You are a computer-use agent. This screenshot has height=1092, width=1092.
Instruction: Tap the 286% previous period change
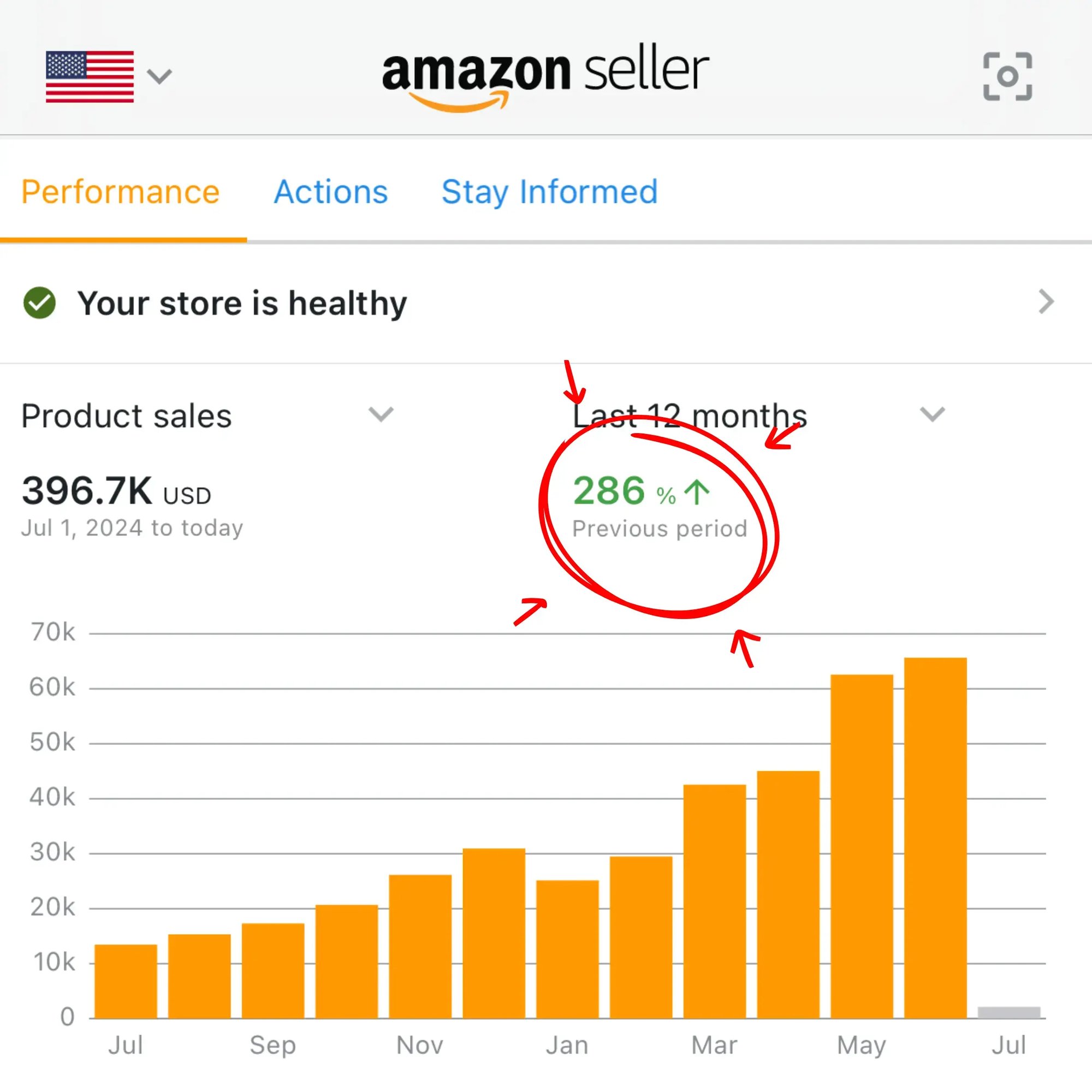(x=625, y=491)
